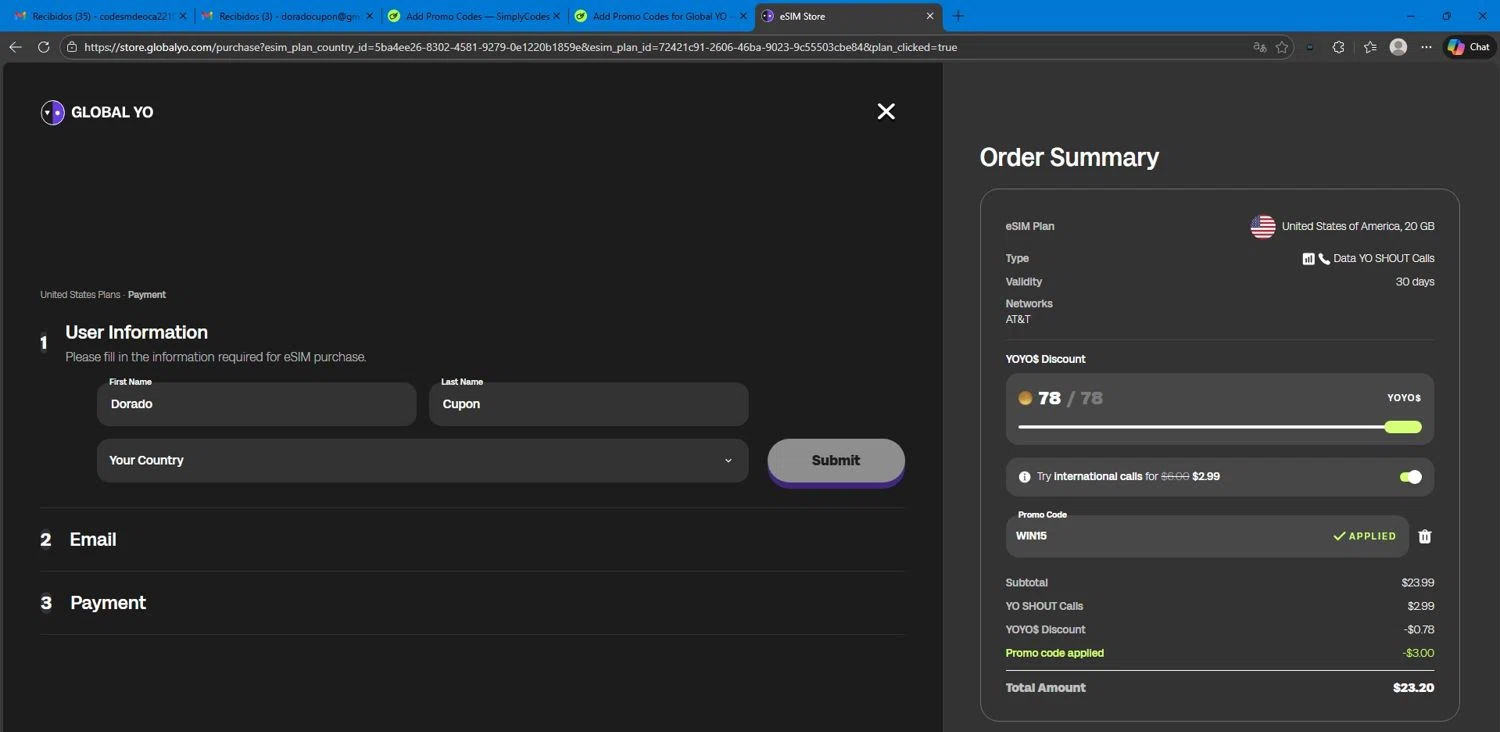
Task: Click the data chart icon next to plan type
Action: (x=1308, y=258)
